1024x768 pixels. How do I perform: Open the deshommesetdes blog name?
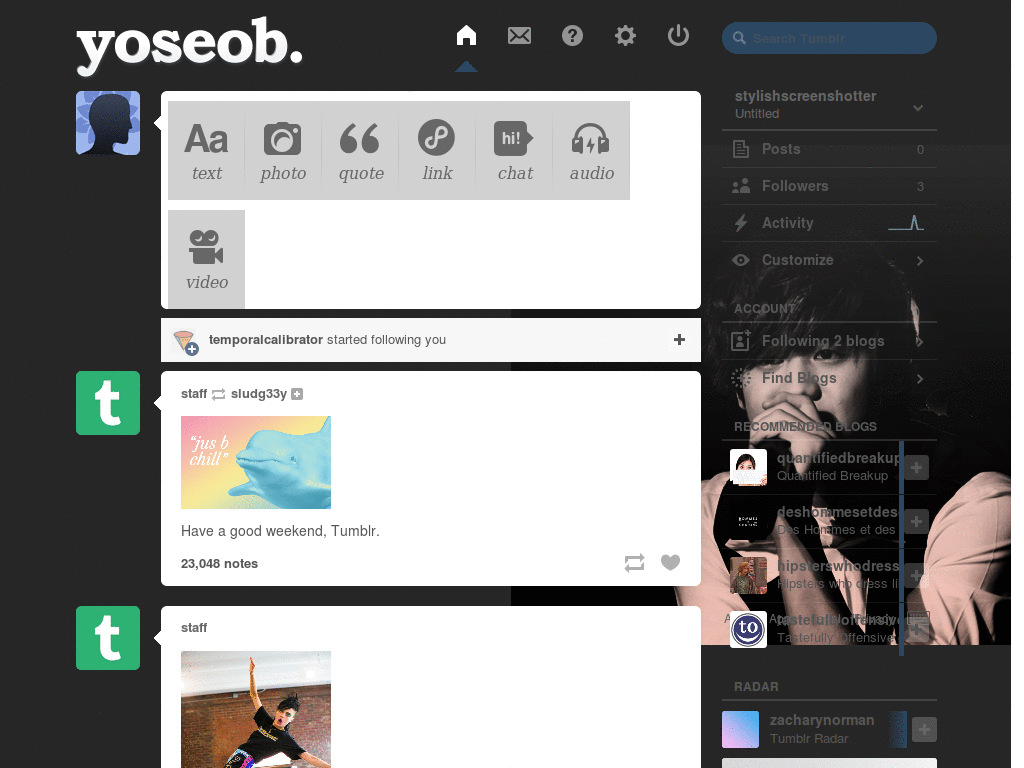tap(837, 512)
